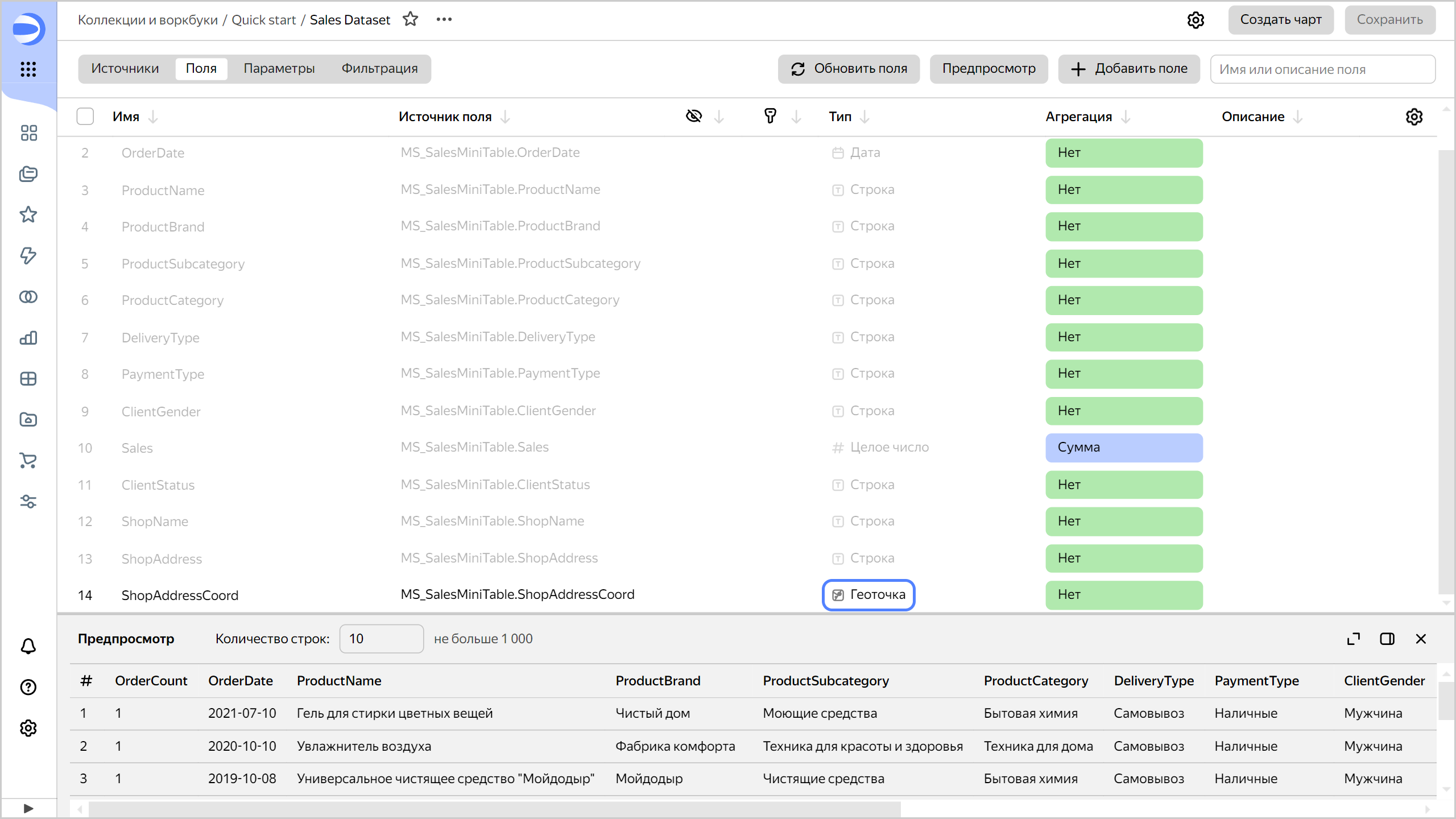Switch to the Источники tab
This screenshot has width=1456, height=819.
pos(125,69)
